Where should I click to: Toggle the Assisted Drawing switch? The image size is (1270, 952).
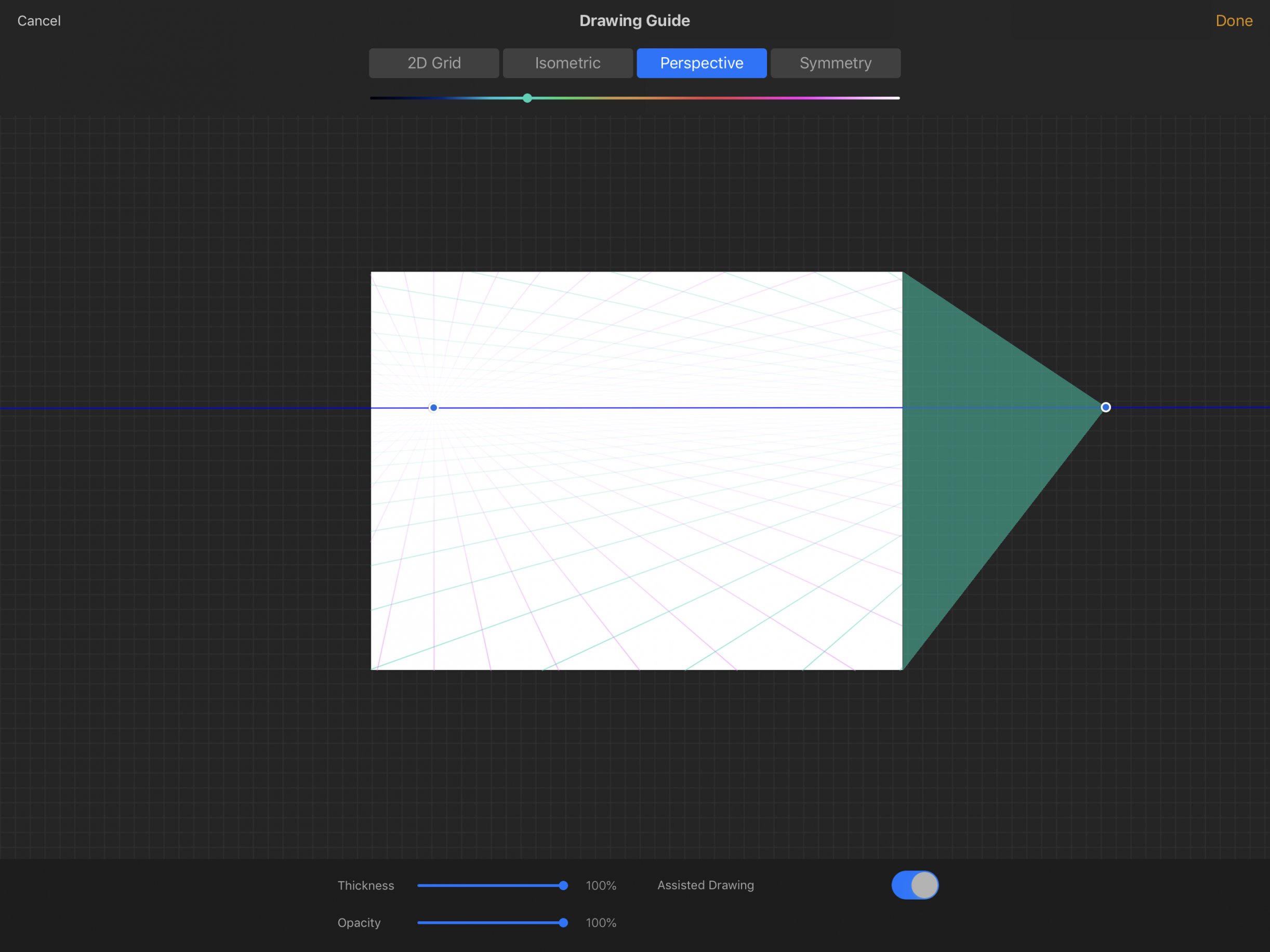[x=915, y=885]
